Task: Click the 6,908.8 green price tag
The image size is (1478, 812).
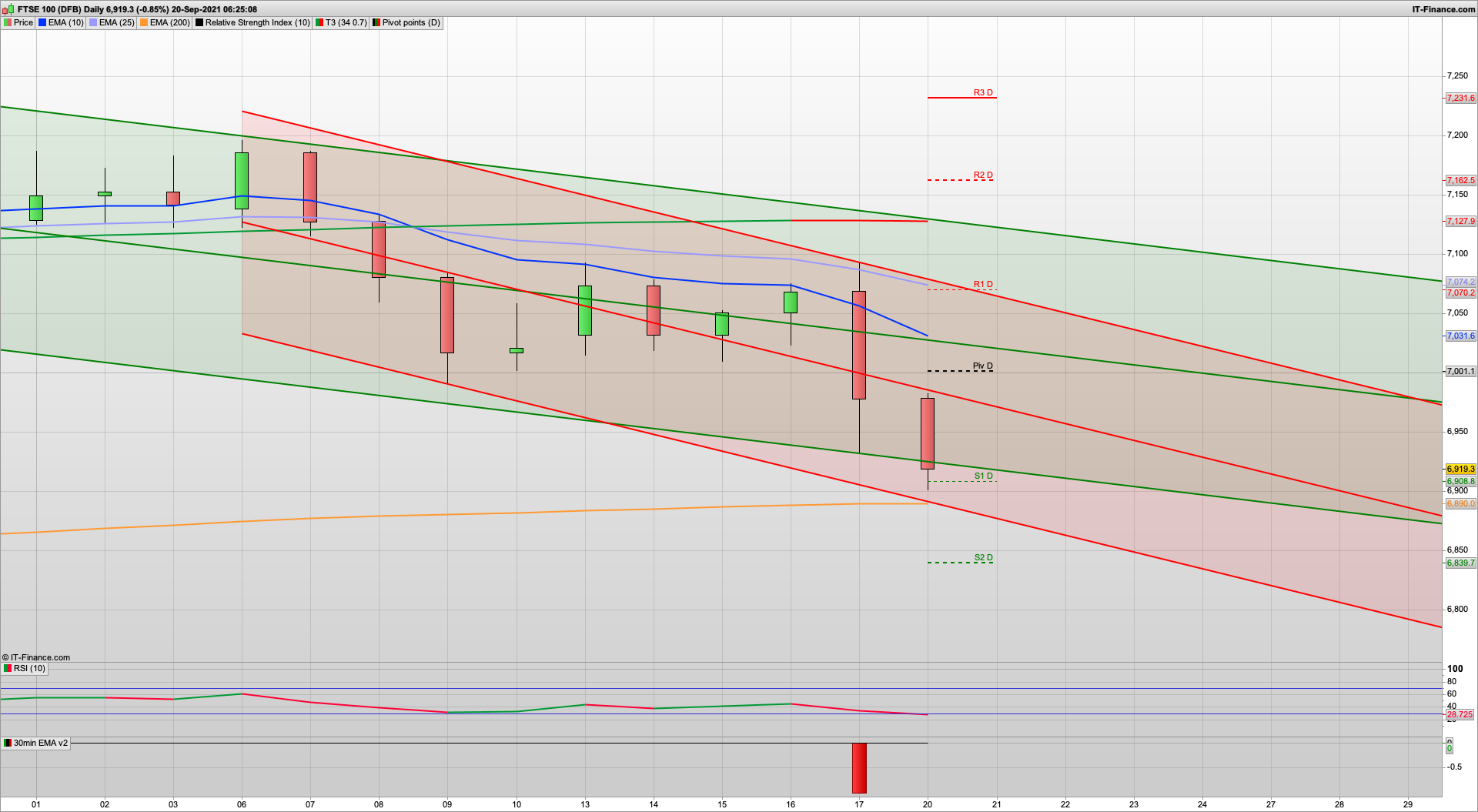Action: coord(1460,482)
